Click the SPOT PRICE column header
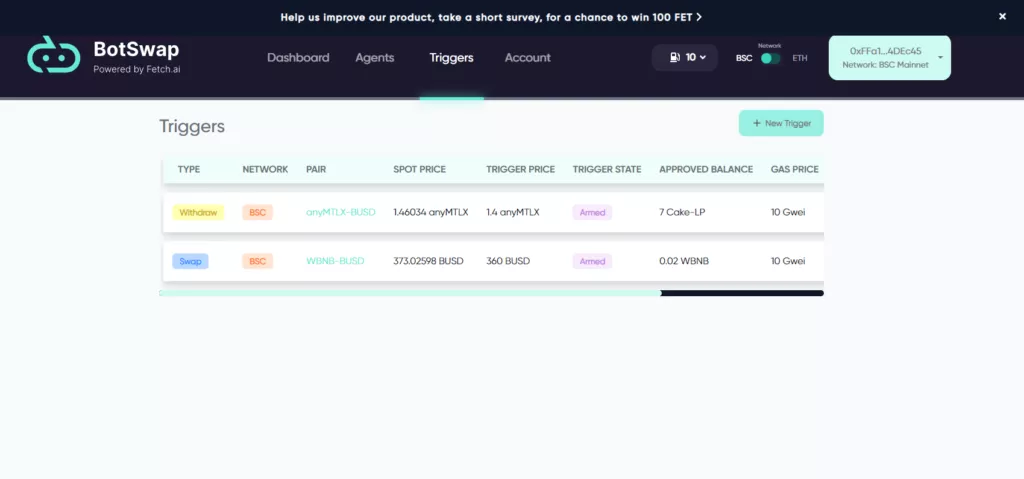1024x479 pixels. [419, 169]
